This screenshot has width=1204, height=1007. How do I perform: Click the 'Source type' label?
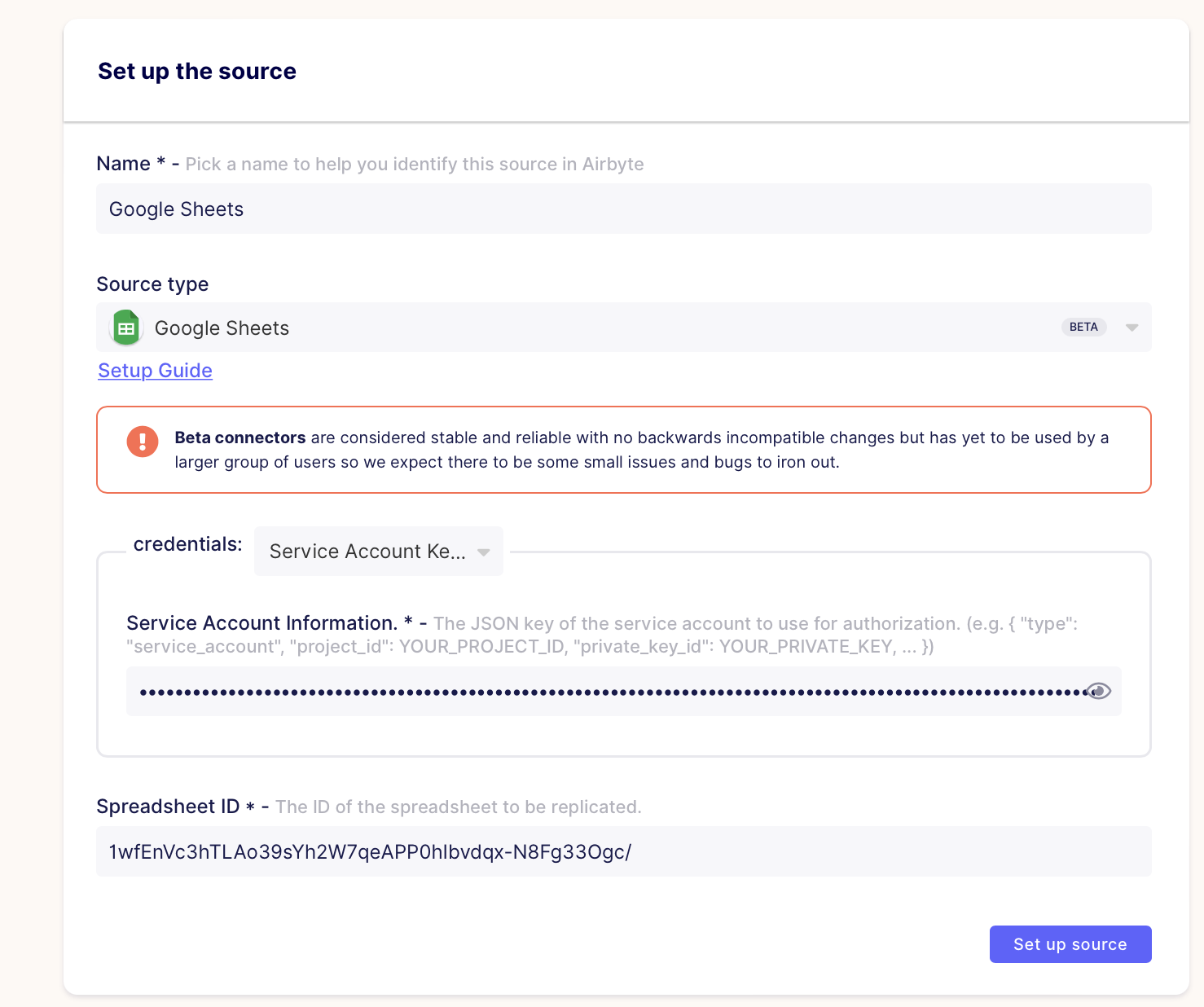[x=152, y=284]
